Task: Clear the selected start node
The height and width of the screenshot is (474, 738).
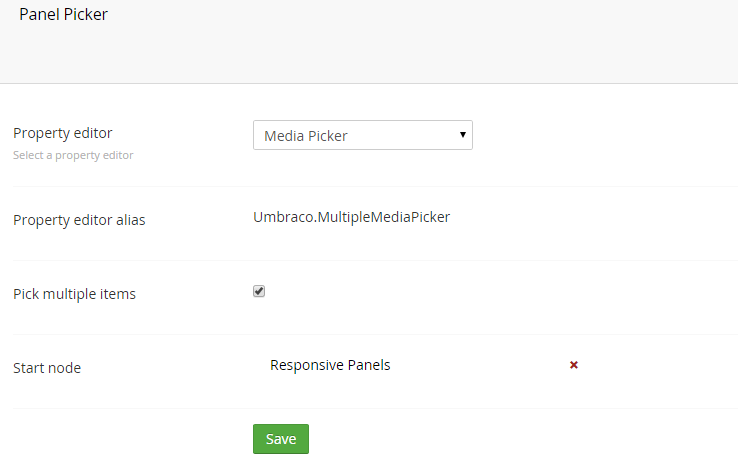Action: 574,365
